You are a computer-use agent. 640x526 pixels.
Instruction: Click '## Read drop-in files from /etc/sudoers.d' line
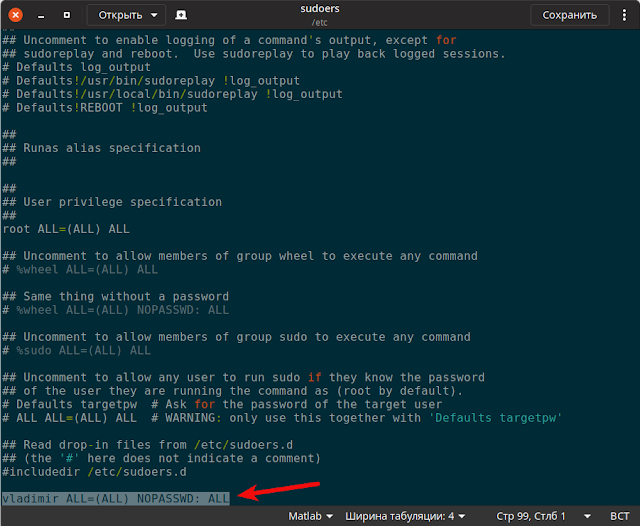point(148,445)
